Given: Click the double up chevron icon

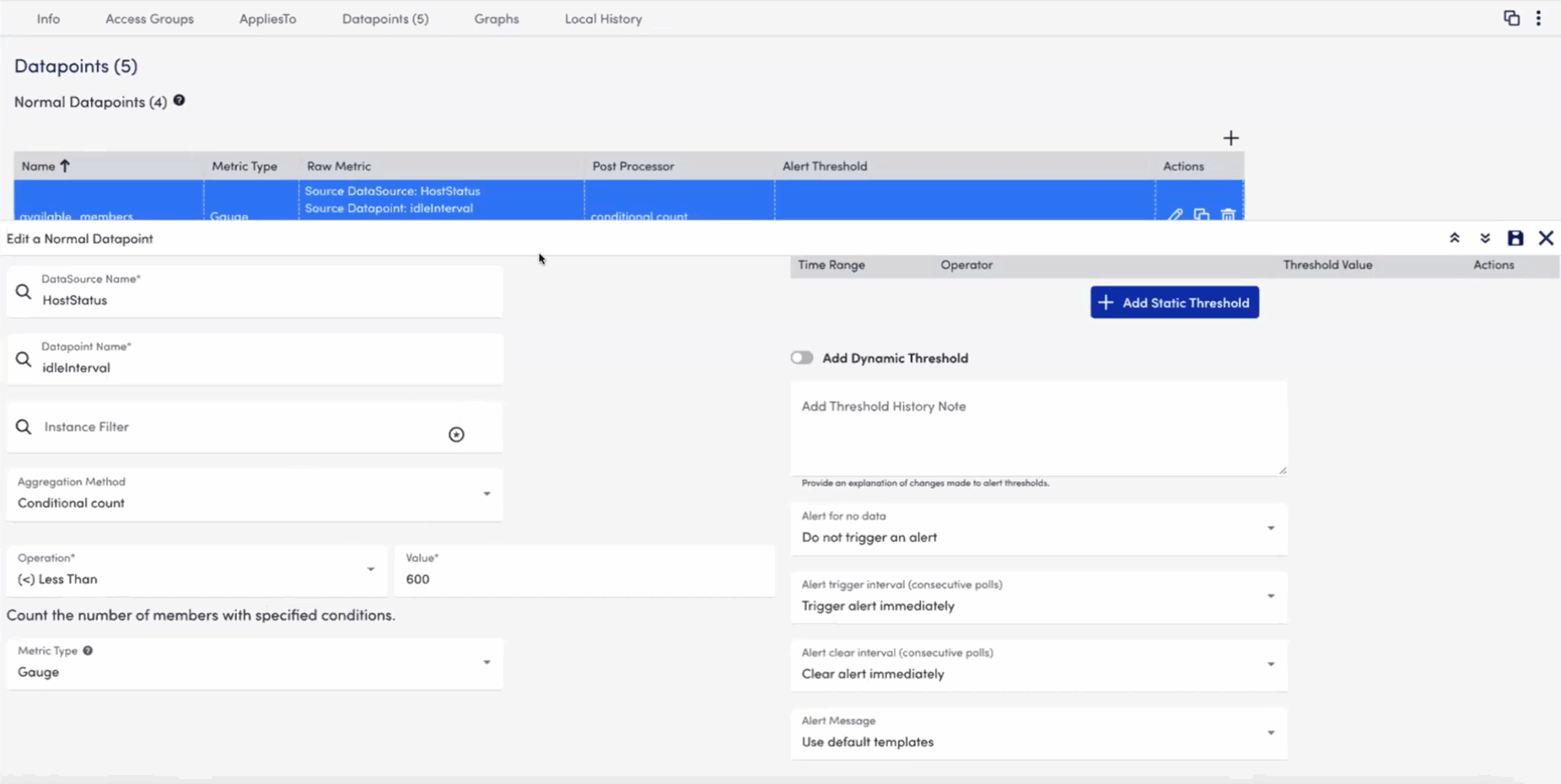Looking at the screenshot, I should coord(1454,238).
